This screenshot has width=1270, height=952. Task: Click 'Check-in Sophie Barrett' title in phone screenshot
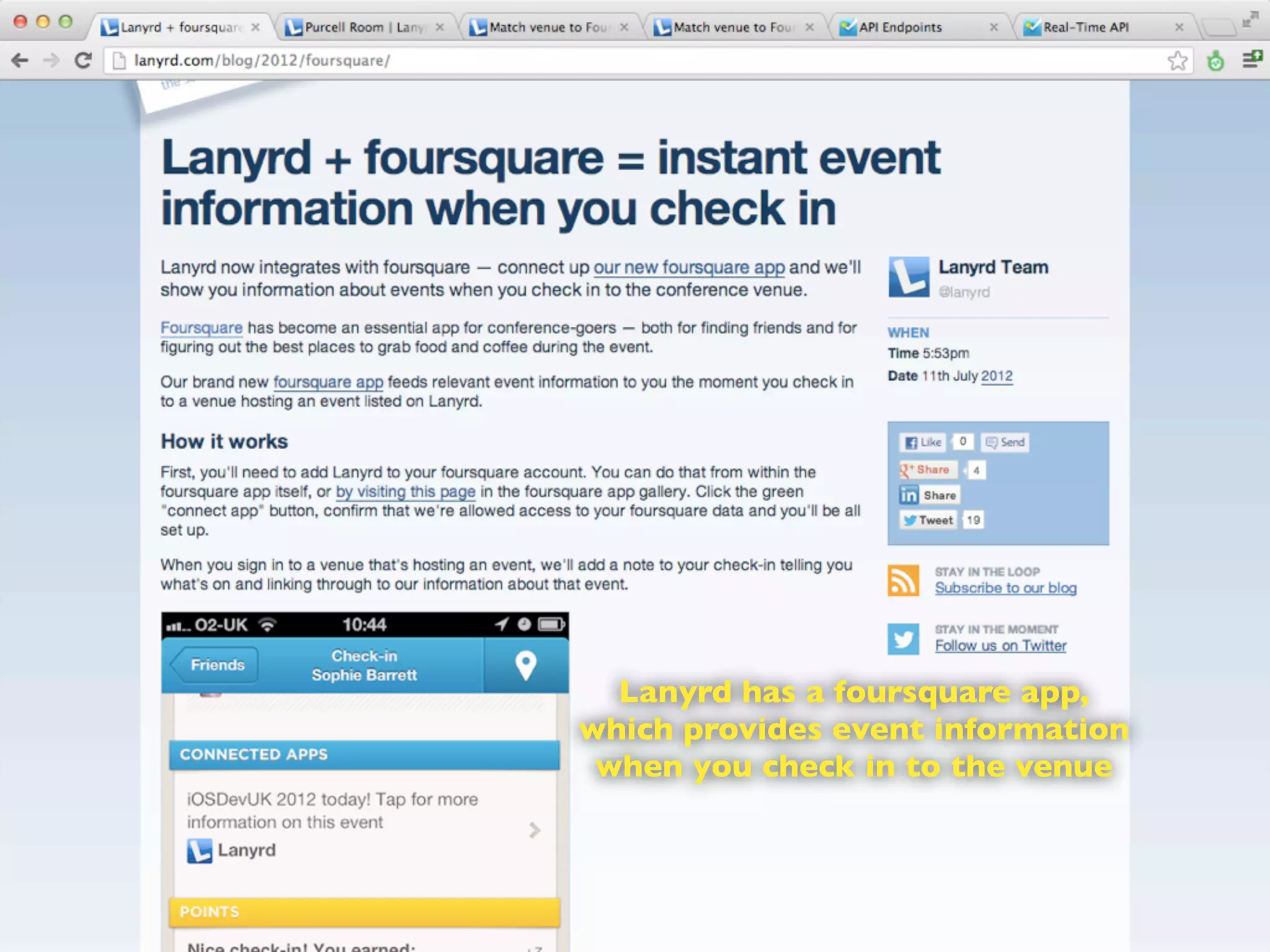pos(364,666)
